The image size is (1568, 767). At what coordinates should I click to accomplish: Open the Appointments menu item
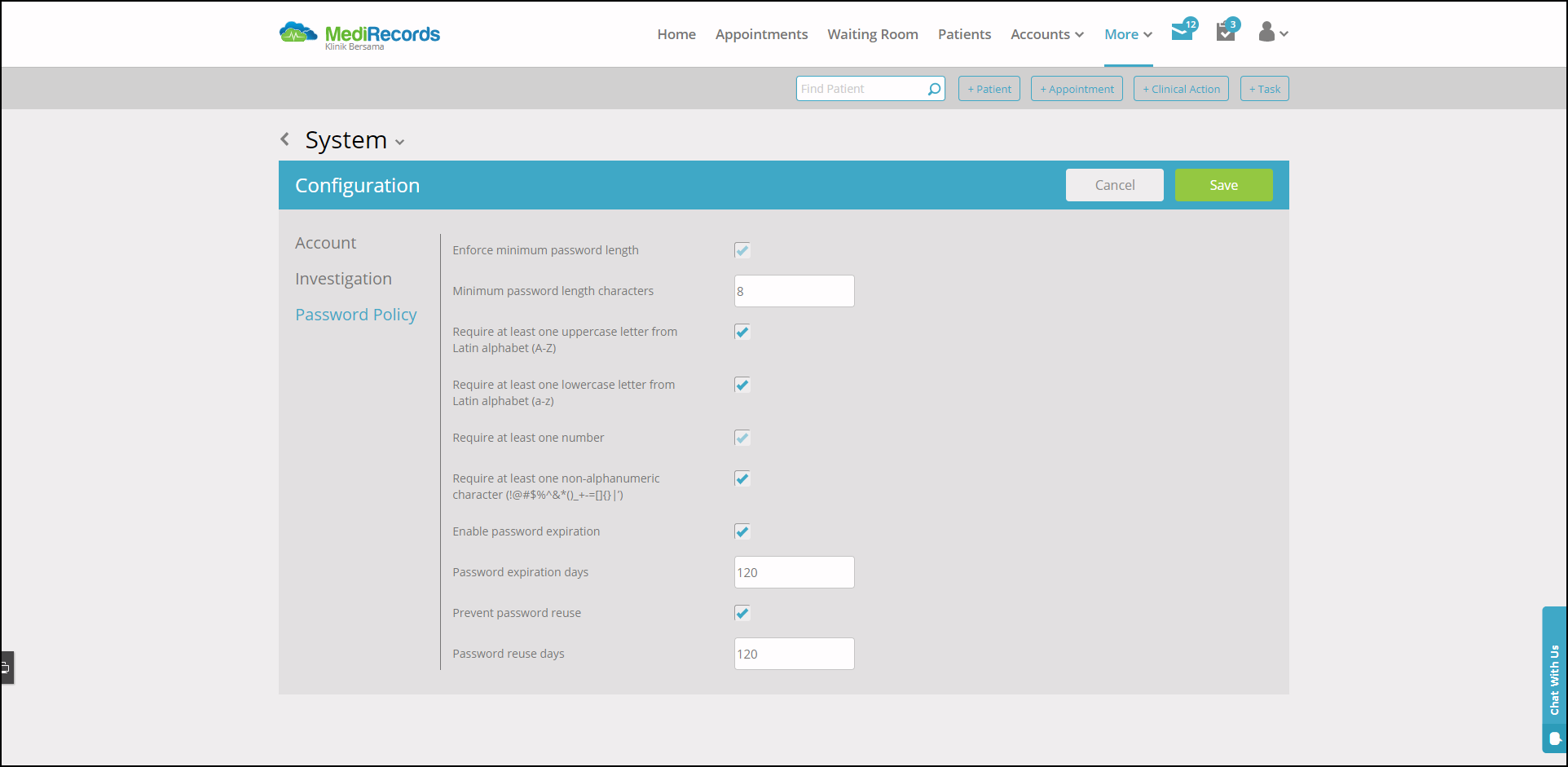pyautogui.click(x=761, y=34)
